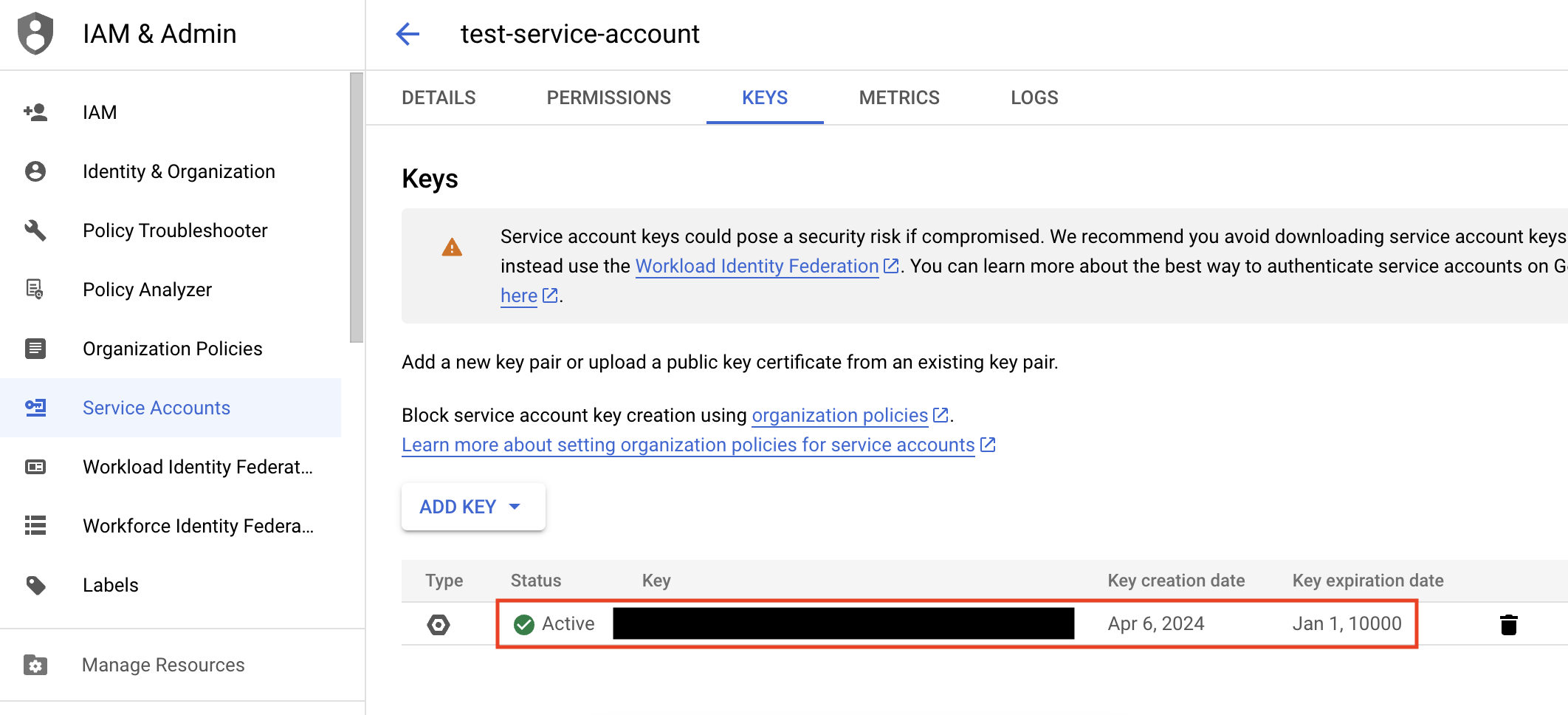
Task: Open IAM in the sidebar
Action: [171, 112]
